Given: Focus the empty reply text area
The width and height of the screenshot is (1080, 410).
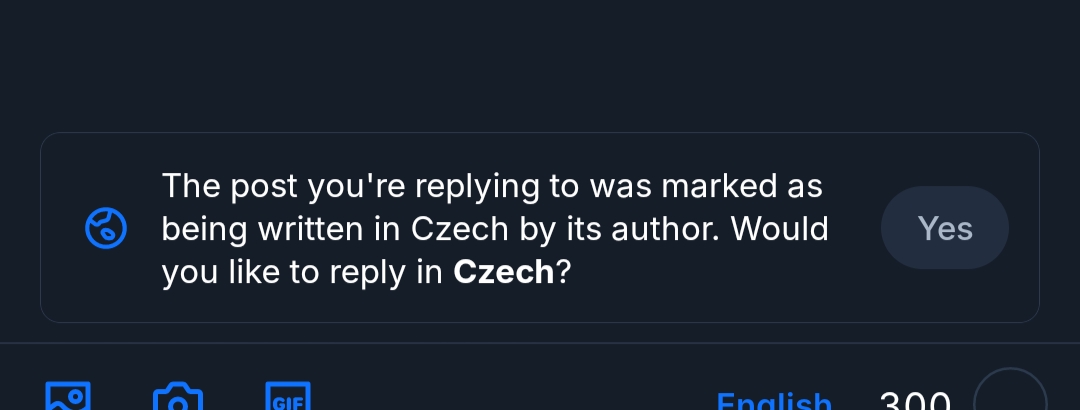Looking at the screenshot, I should 540,60.
